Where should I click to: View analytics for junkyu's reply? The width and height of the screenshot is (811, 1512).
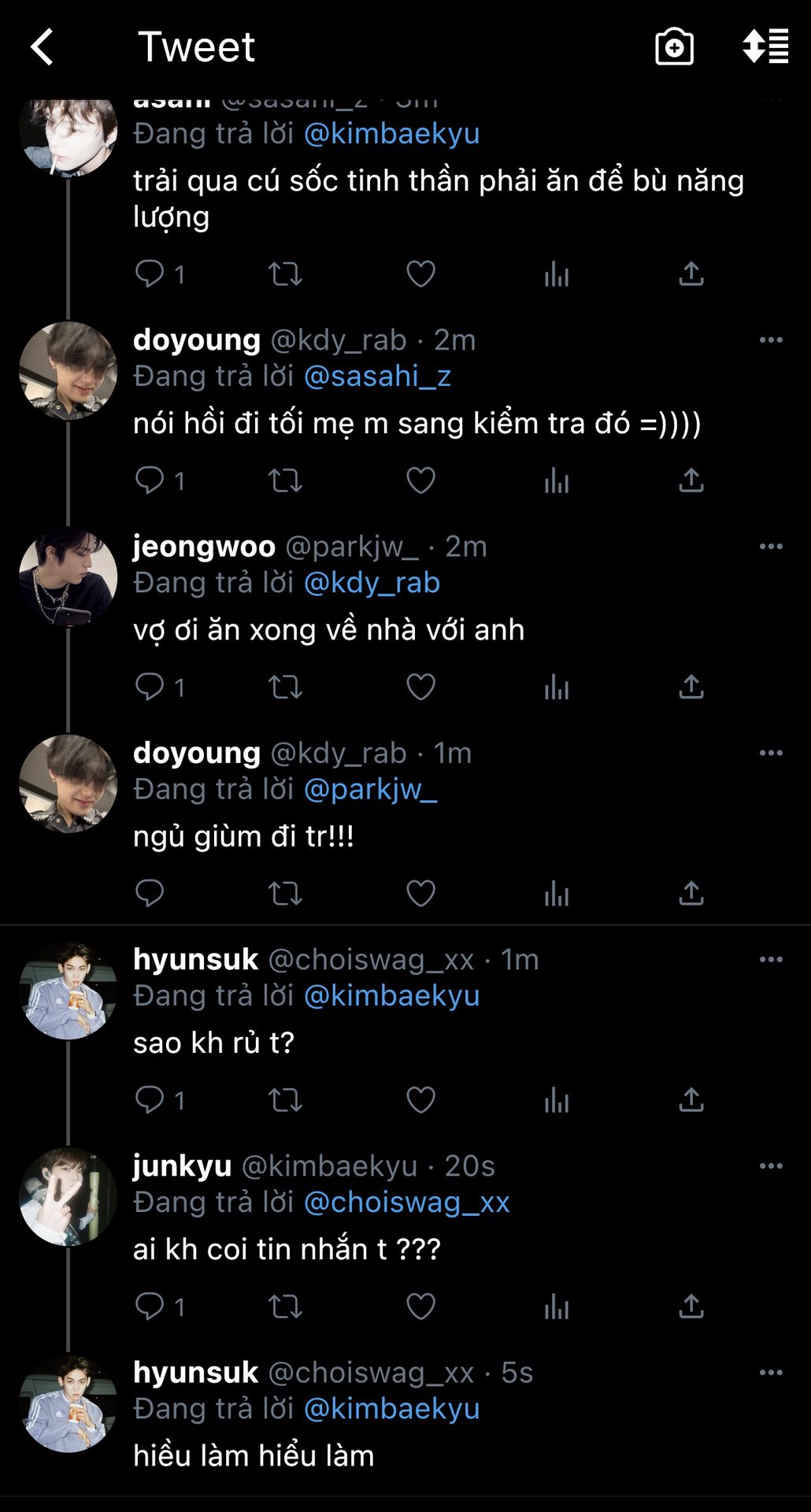point(556,1306)
